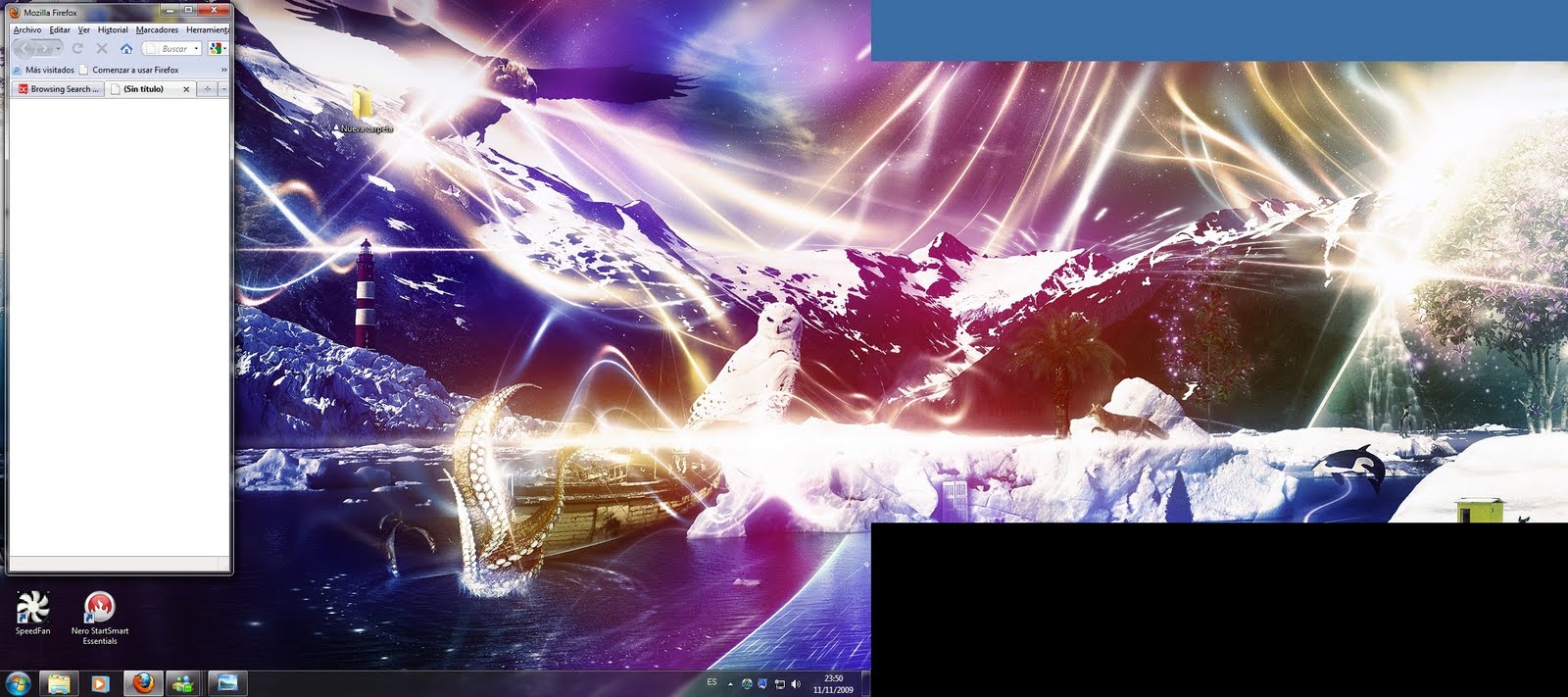Viewport: 1568px width, 697px height.
Task: Open the Google search engine selector
Action: coord(218,48)
